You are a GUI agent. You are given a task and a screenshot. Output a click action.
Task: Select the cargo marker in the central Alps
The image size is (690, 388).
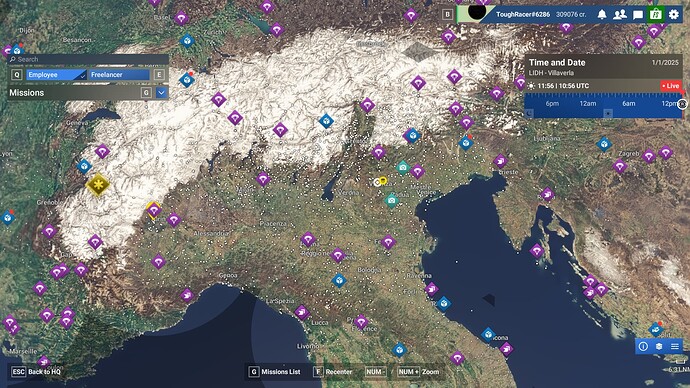[x=326, y=121]
